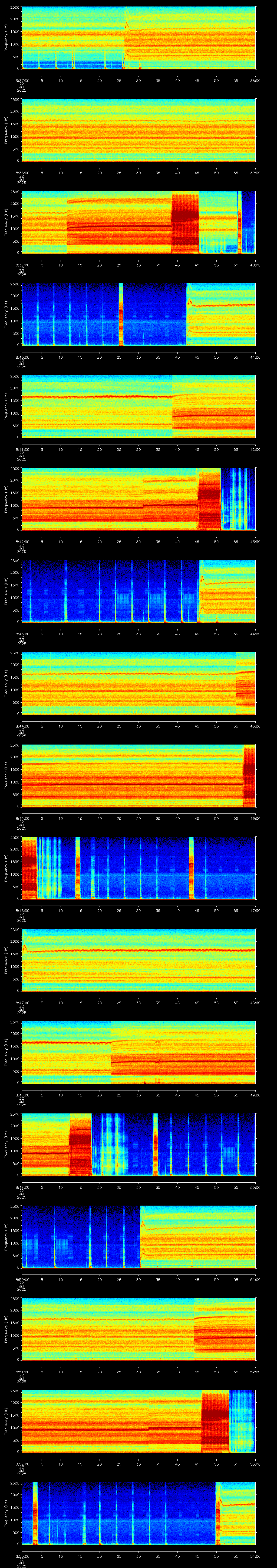Select the spectrogram starting at 8:47:00
The image size is (277, 1568).
(x=138, y=960)
